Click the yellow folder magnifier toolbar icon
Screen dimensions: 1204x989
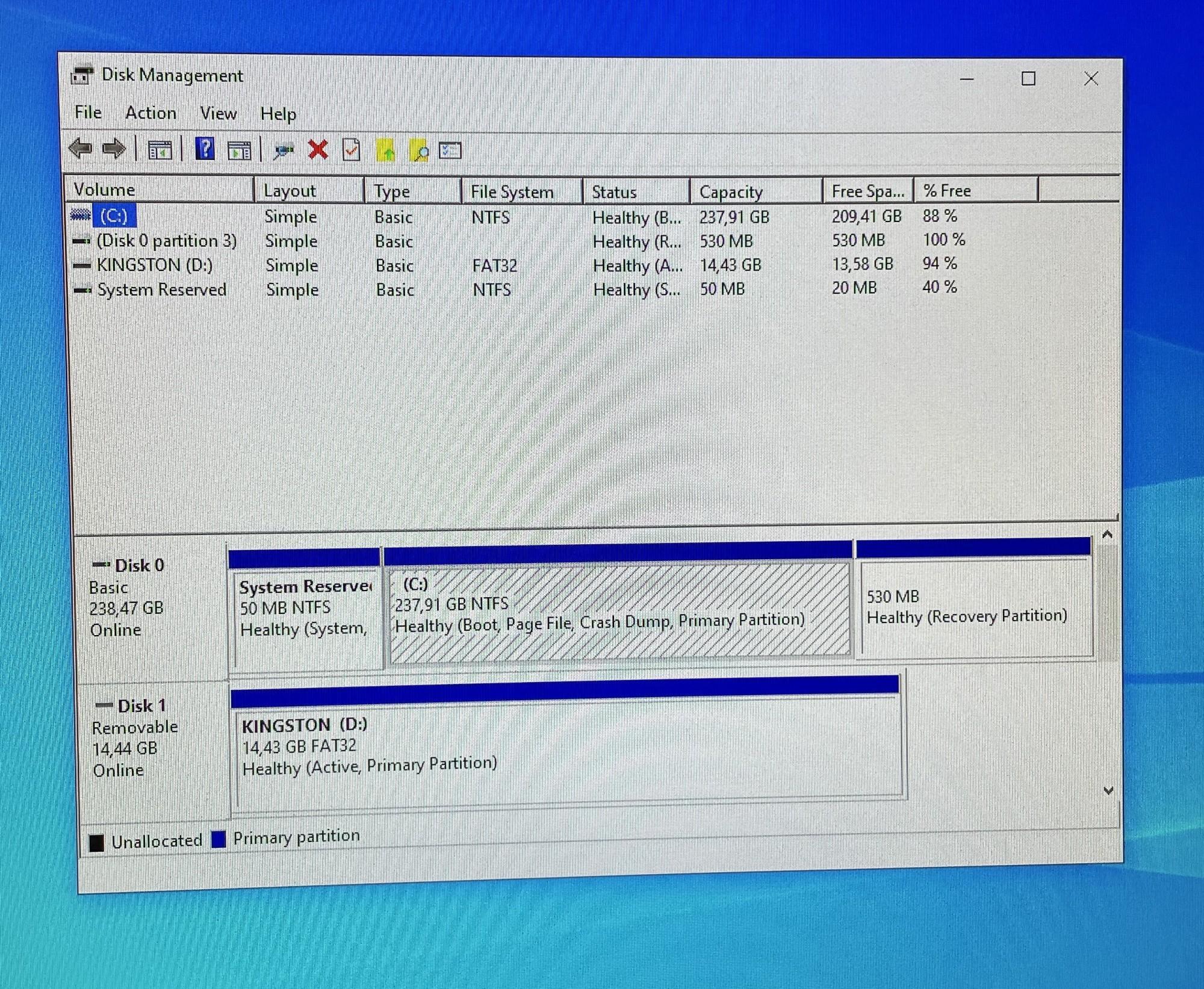pos(419,150)
